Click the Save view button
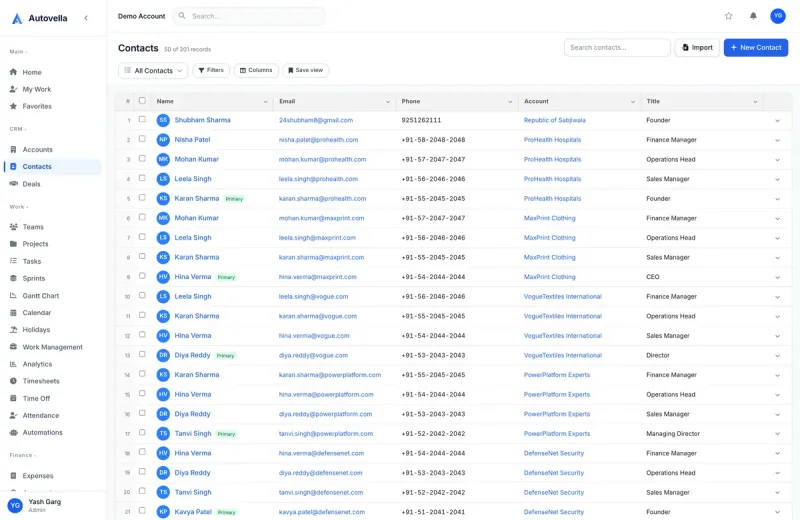Image resolution: width=800 pixels, height=520 pixels. coord(306,70)
